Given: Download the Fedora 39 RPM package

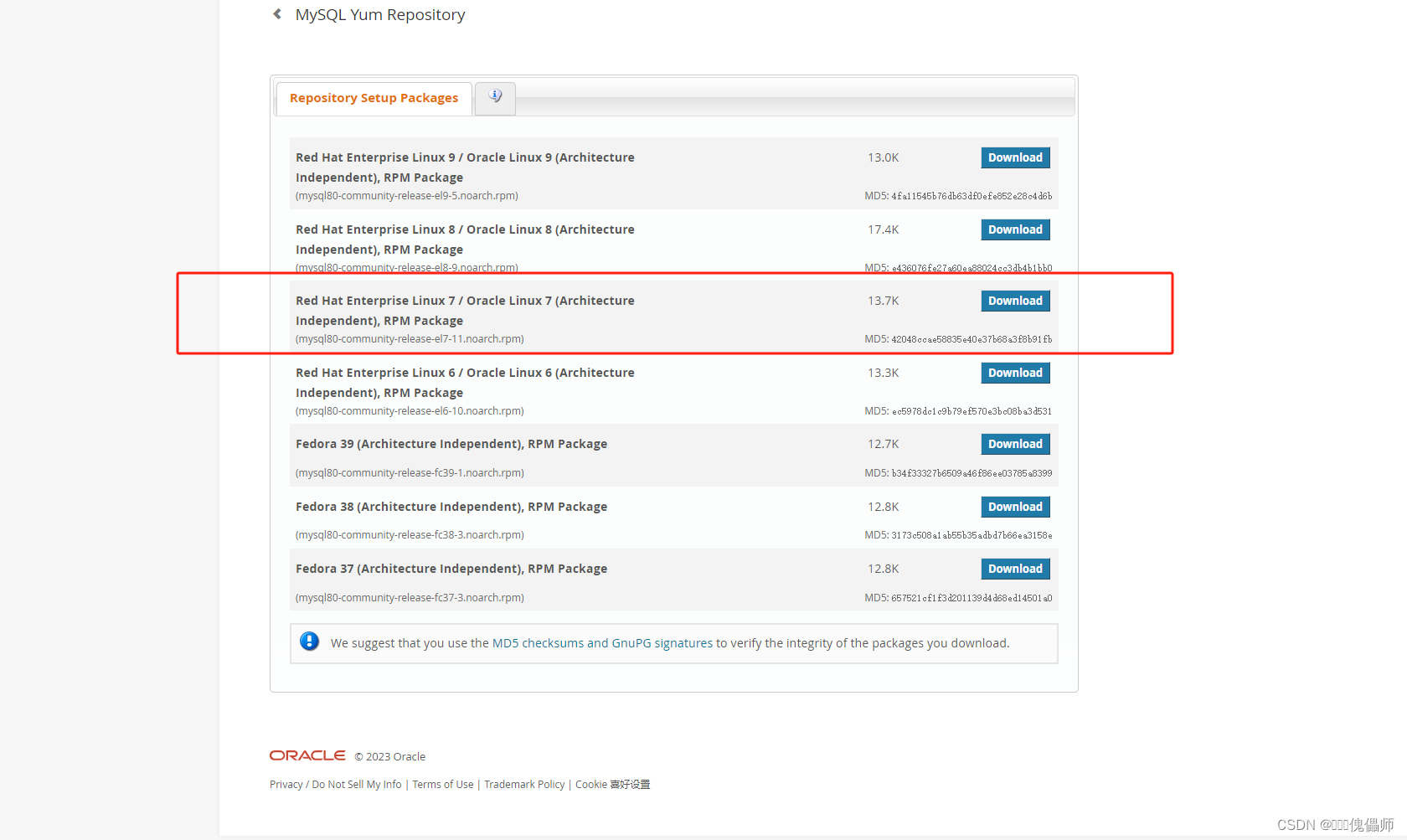Looking at the screenshot, I should click(x=1015, y=444).
